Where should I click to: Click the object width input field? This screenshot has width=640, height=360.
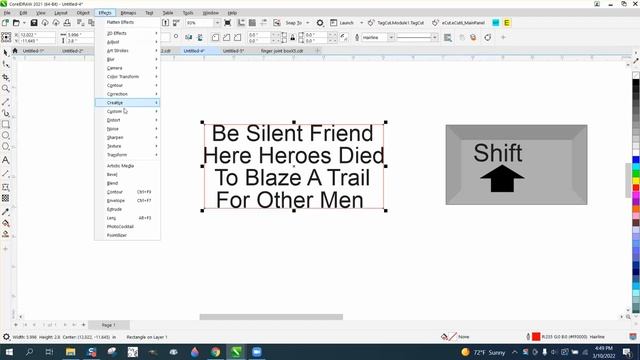(79, 35)
